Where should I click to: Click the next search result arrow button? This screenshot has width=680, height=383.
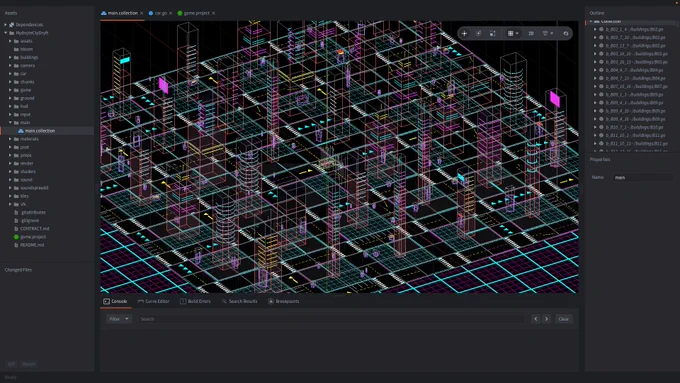click(x=546, y=319)
